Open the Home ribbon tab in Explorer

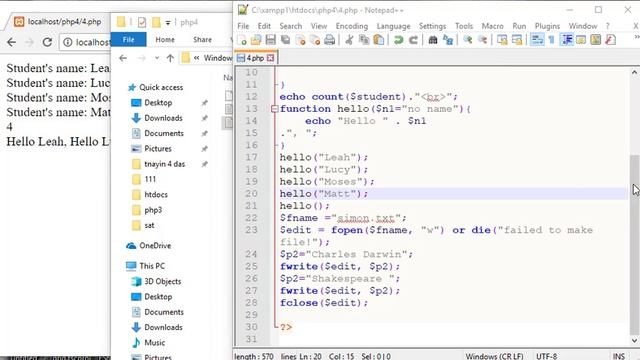click(165, 40)
